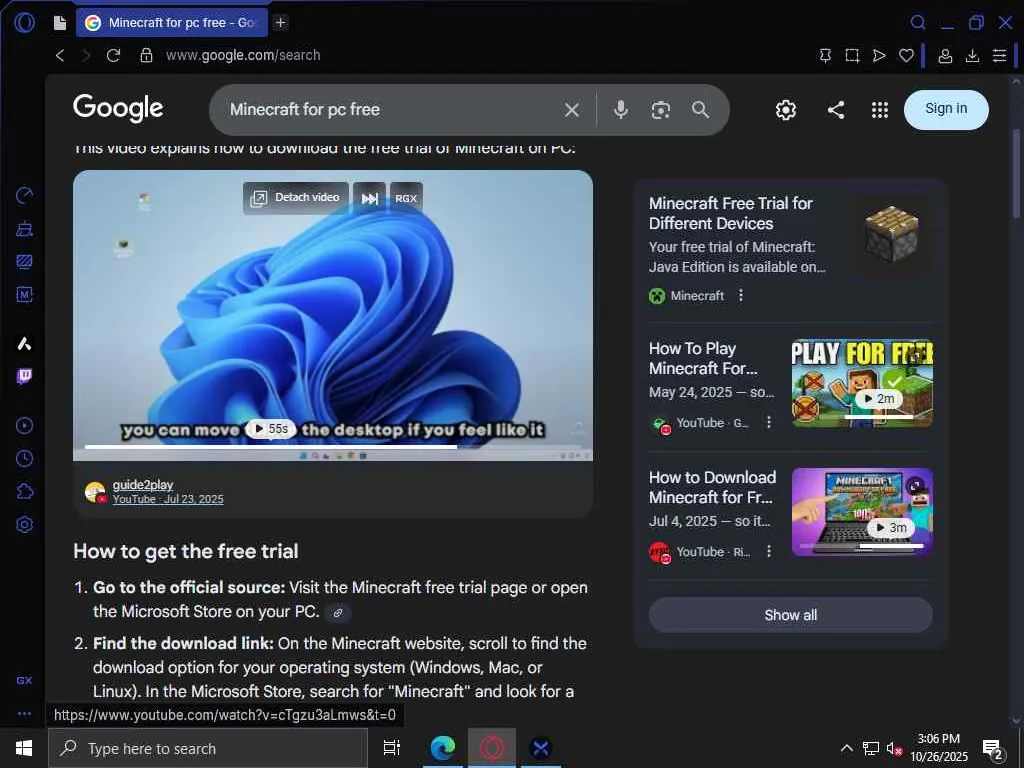Open Twitch in the sidebar

click(x=24, y=376)
